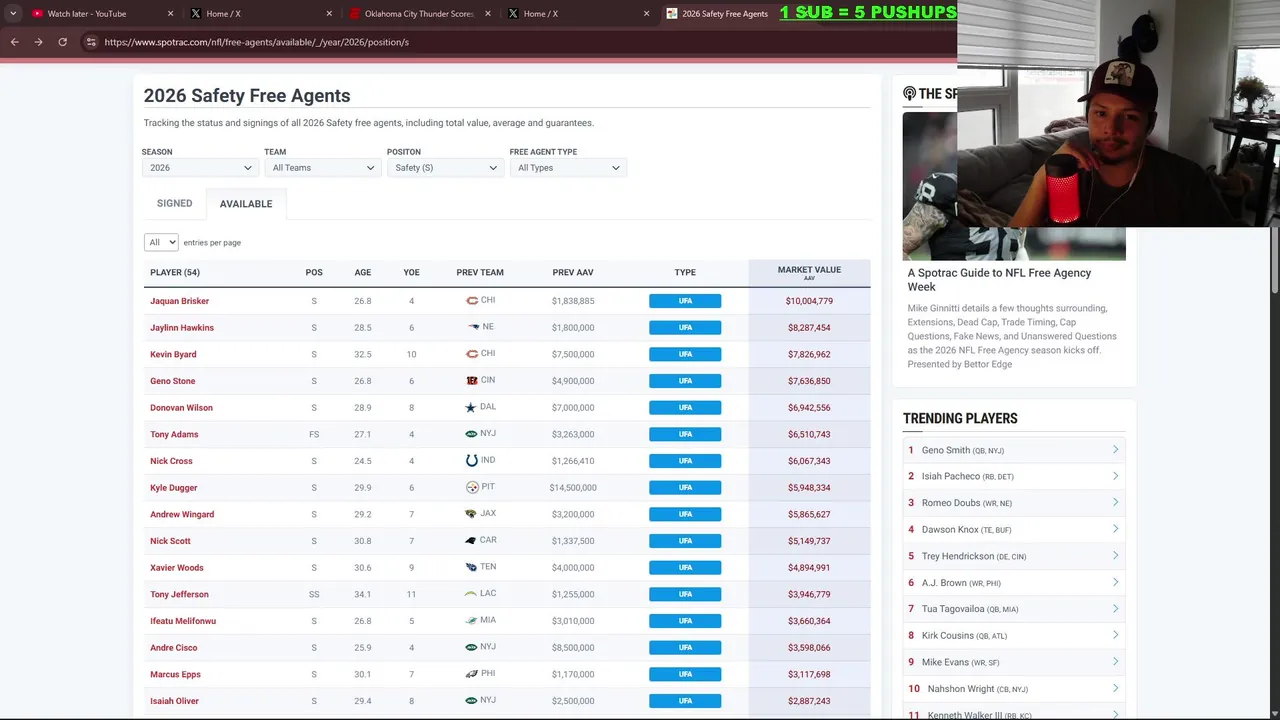Click Kirk Cousins trending player row
1280x720 pixels.
tap(1014, 636)
